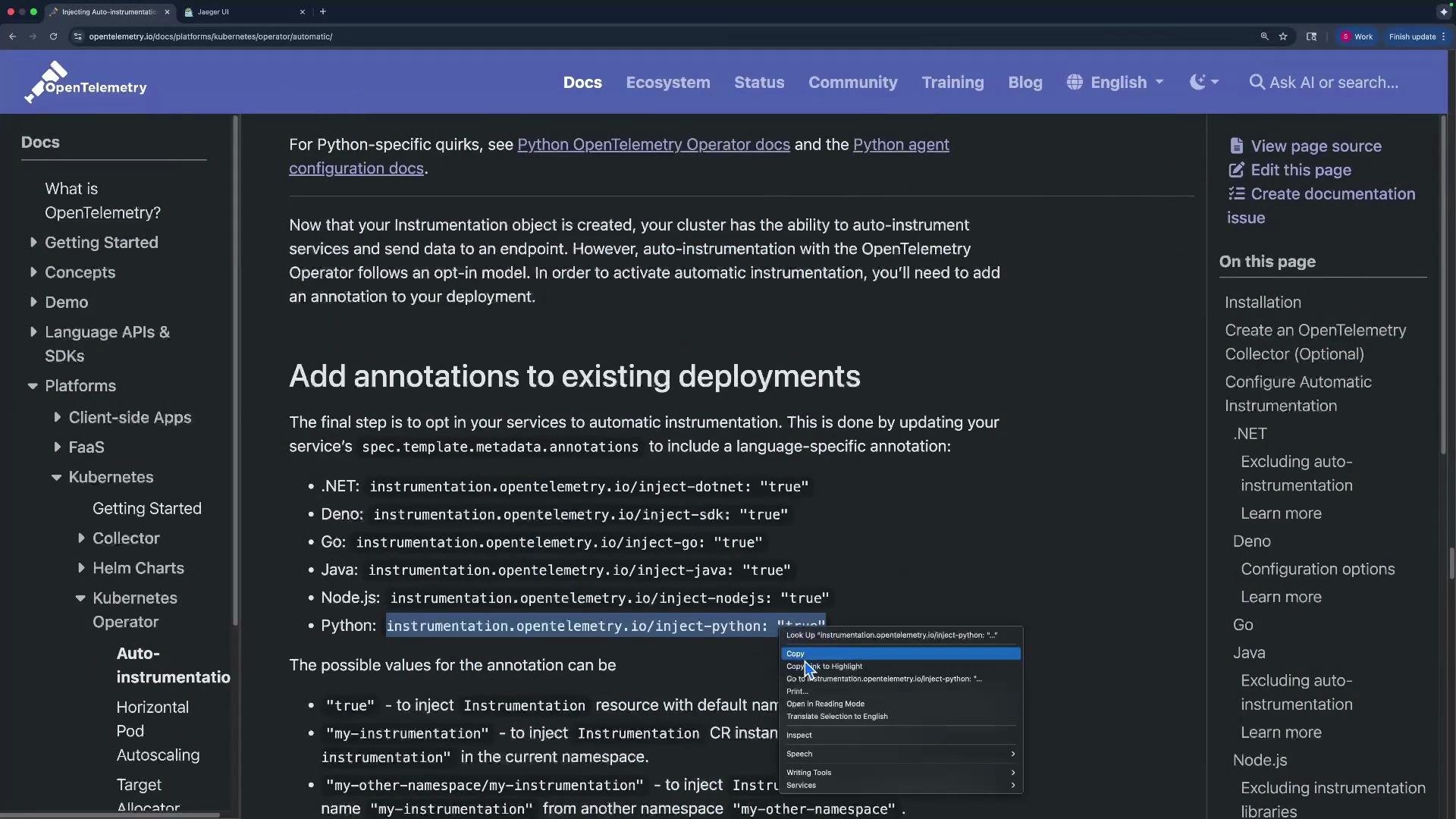1456x819 pixels.
Task: Open Python agent configuration docs link
Action: [x=619, y=156]
